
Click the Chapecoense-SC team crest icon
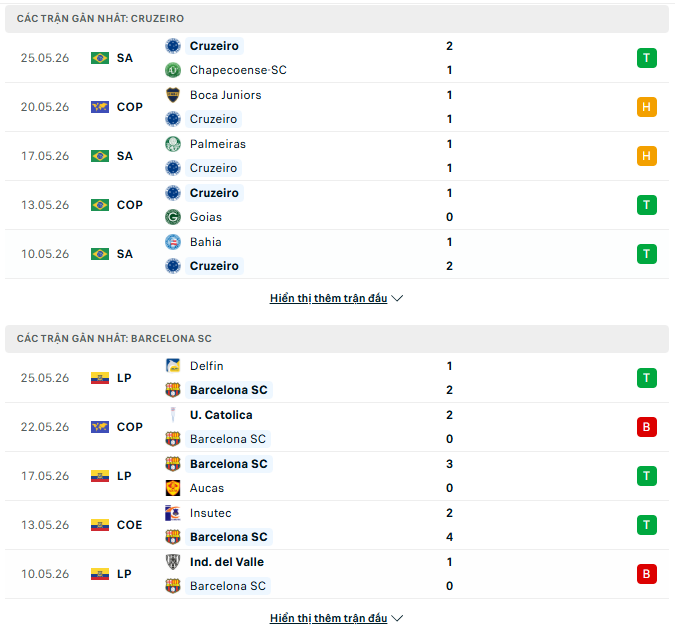tap(173, 70)
